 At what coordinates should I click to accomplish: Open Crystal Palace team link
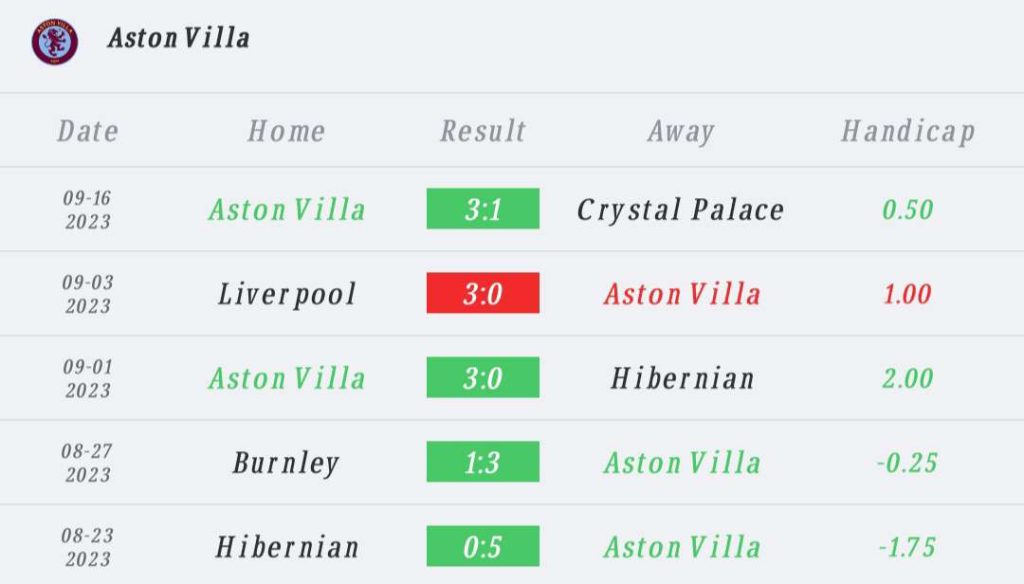(x=680, y=210)
